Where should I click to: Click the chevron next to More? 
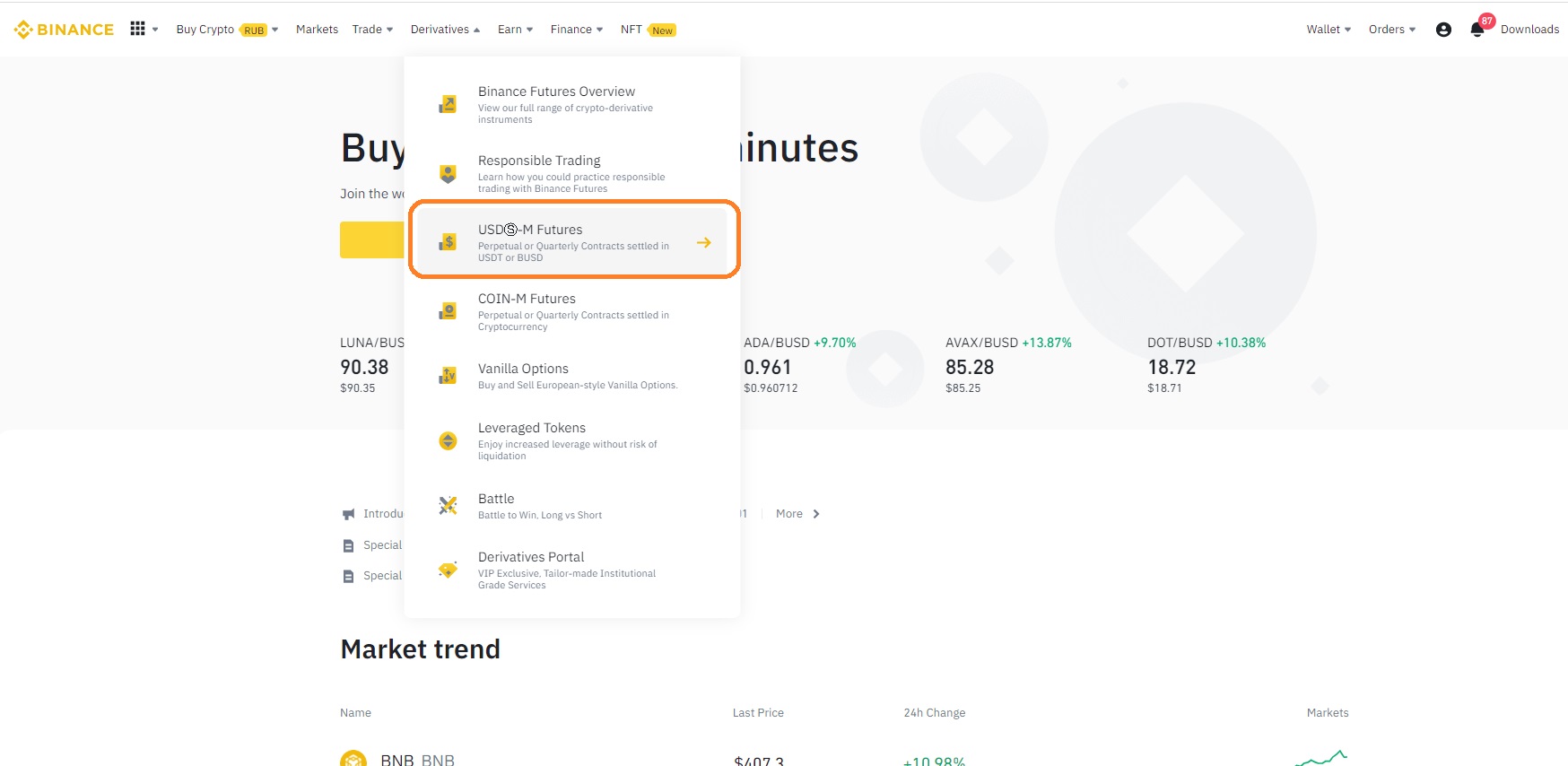(816, 514)
